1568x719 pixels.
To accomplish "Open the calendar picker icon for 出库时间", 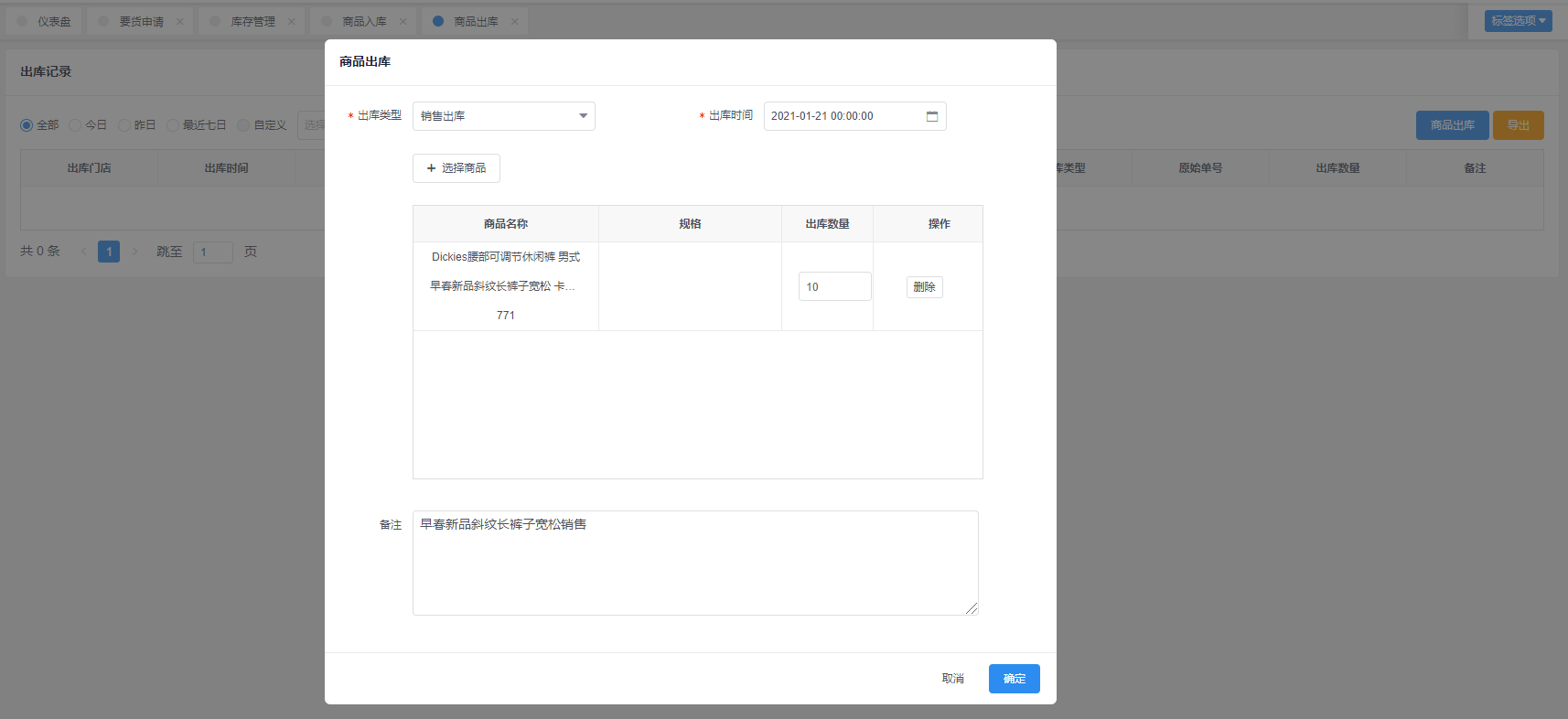I will coord(932,116).
